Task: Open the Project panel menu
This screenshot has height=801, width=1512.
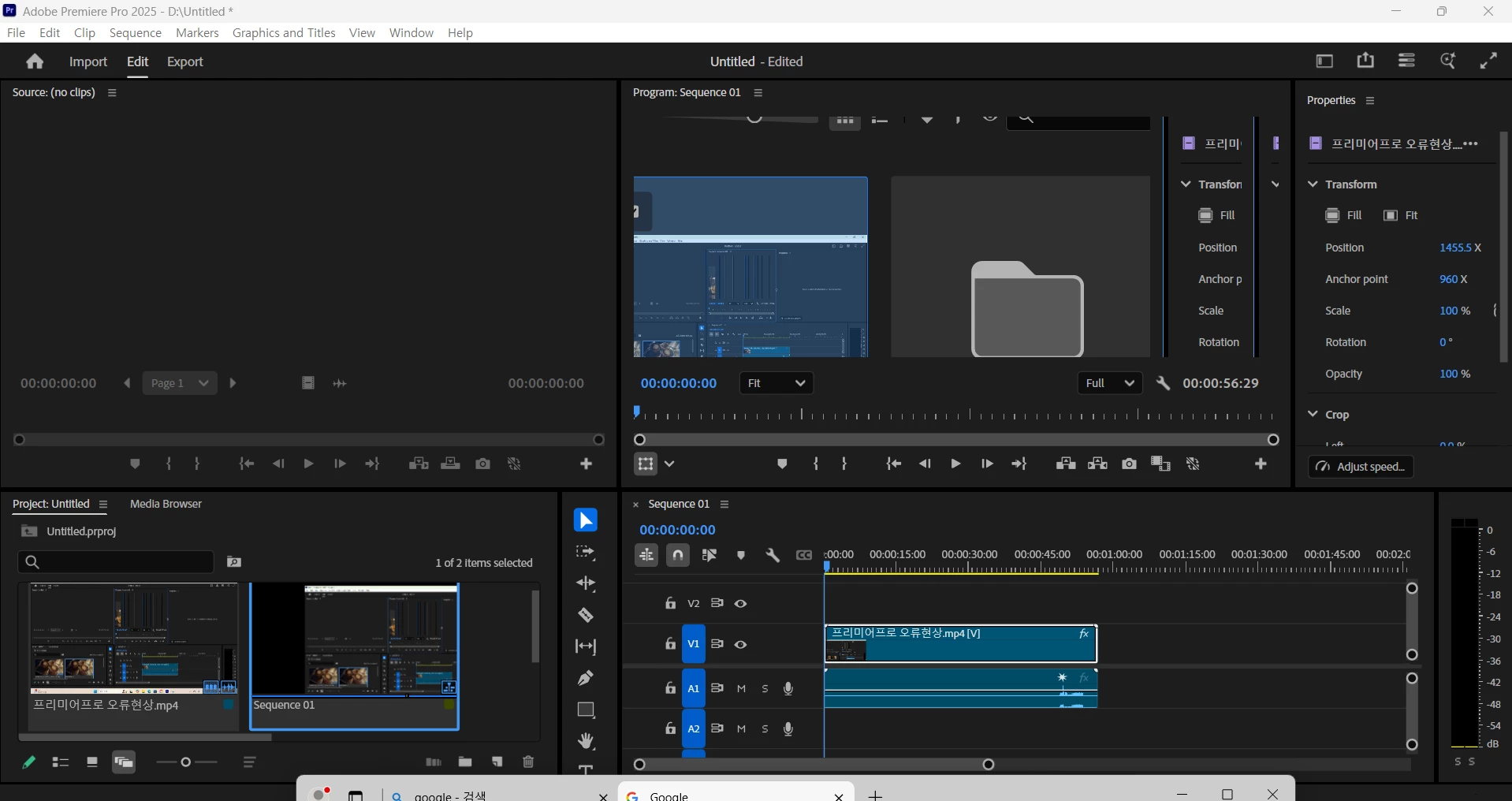Action: pos(103,505)
